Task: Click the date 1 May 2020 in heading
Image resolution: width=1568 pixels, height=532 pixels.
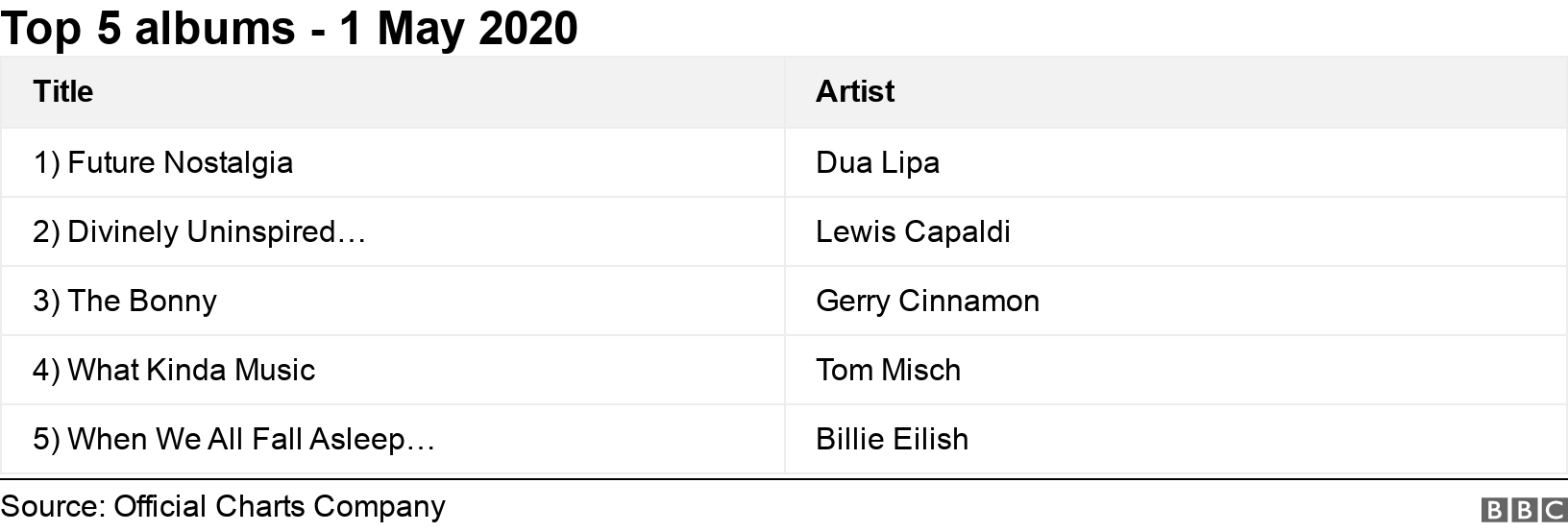Action: click(458, 28)
